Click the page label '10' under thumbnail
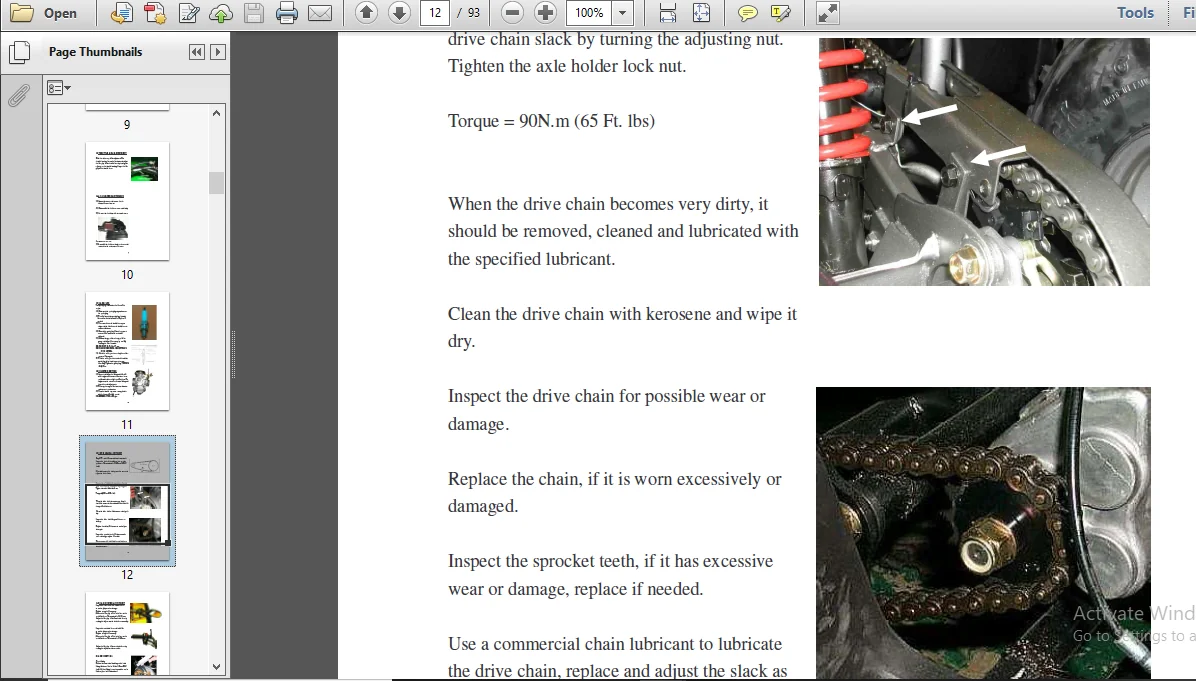 [x=127, y=275]
